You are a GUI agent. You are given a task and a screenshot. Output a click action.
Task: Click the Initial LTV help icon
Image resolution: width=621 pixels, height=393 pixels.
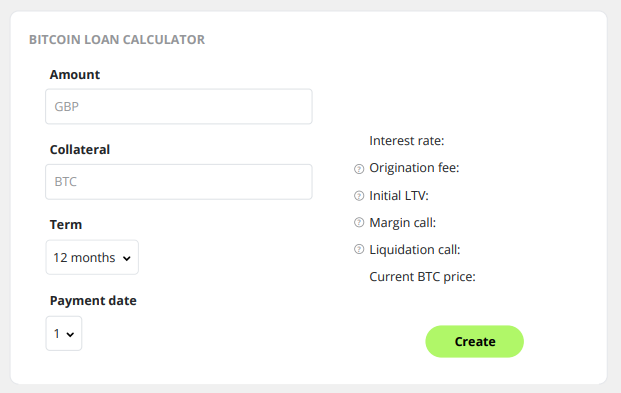pyautogui.click(x=359, y=196)
